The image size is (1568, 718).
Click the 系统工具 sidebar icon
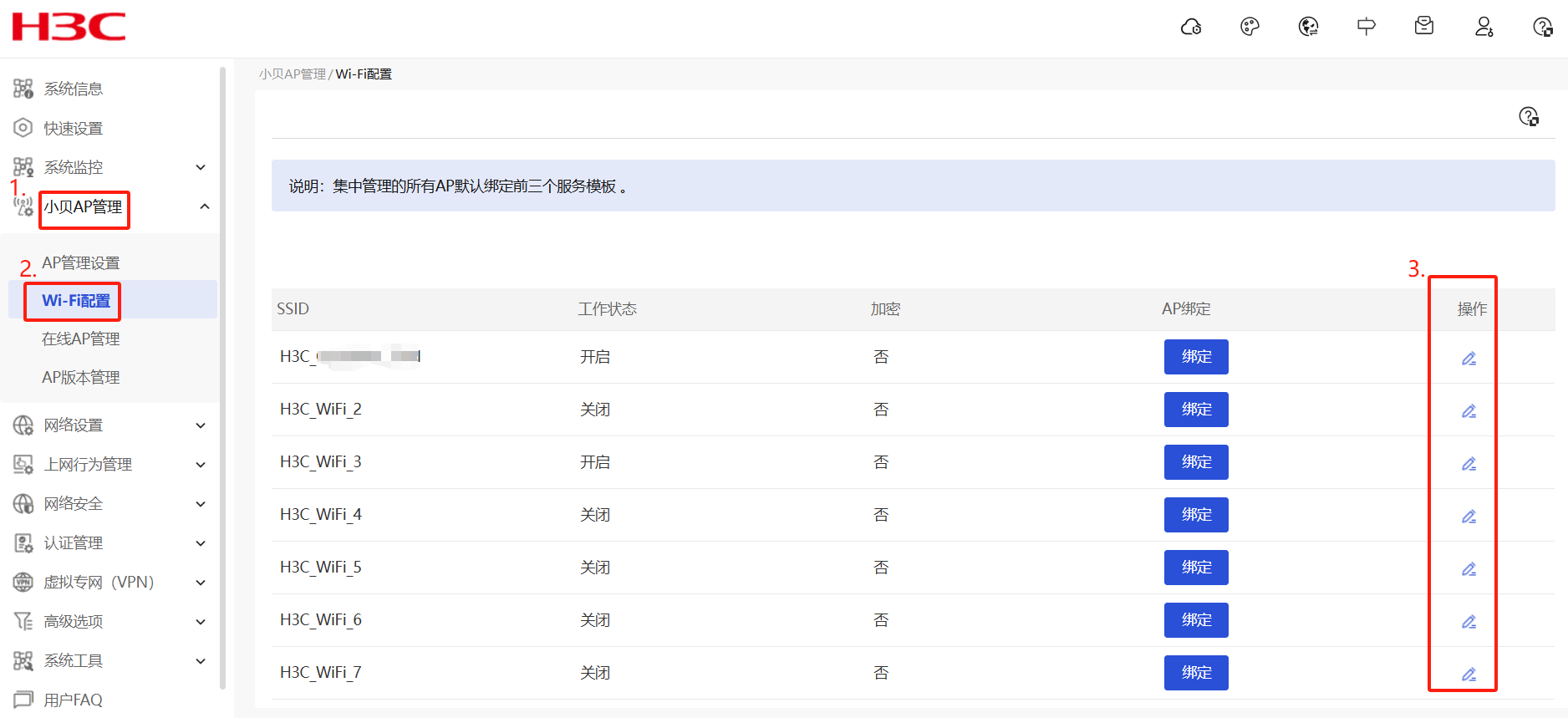(x=23, y=660)
